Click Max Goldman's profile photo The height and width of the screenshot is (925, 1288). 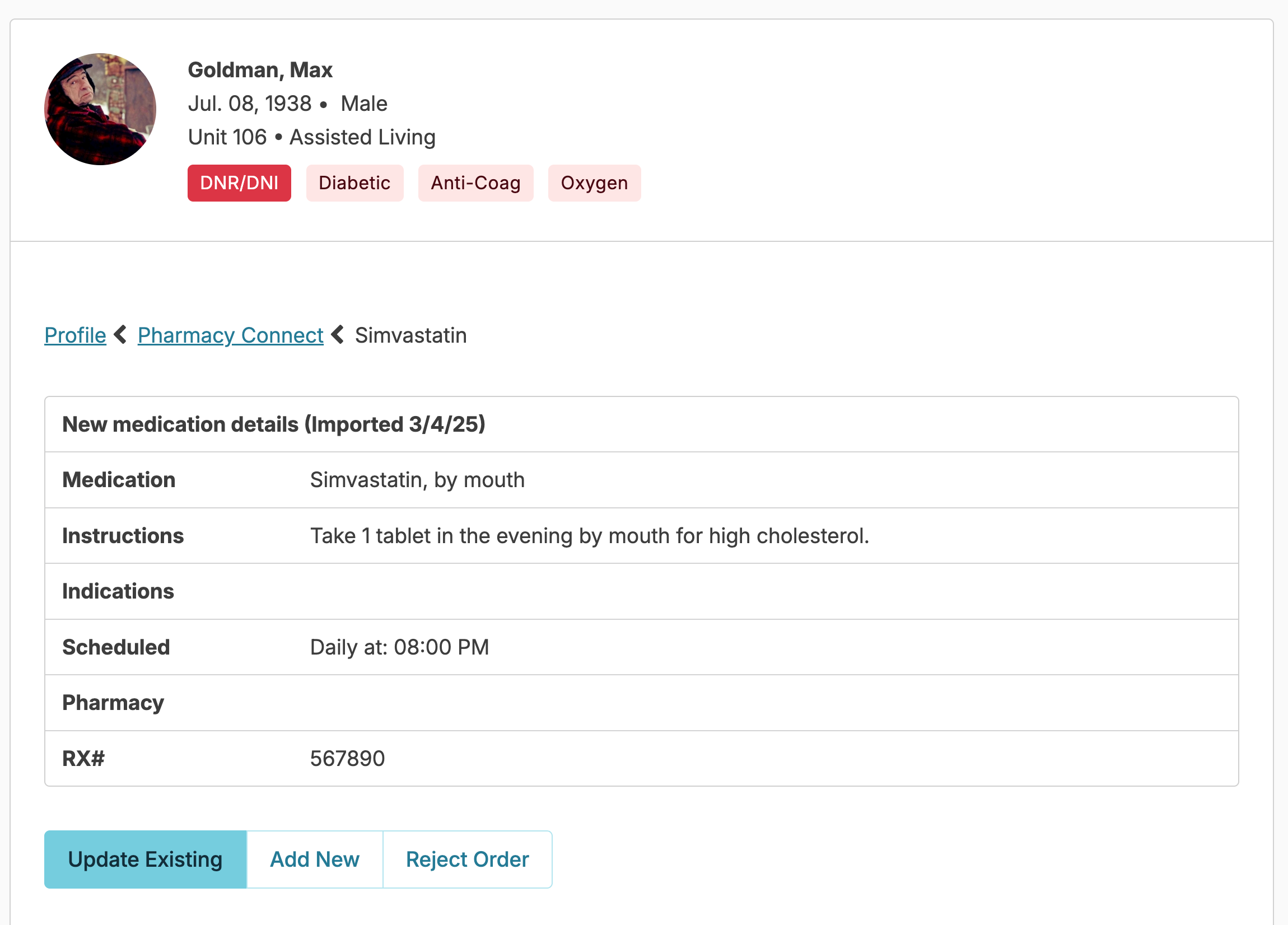click(x=100, y=109)
